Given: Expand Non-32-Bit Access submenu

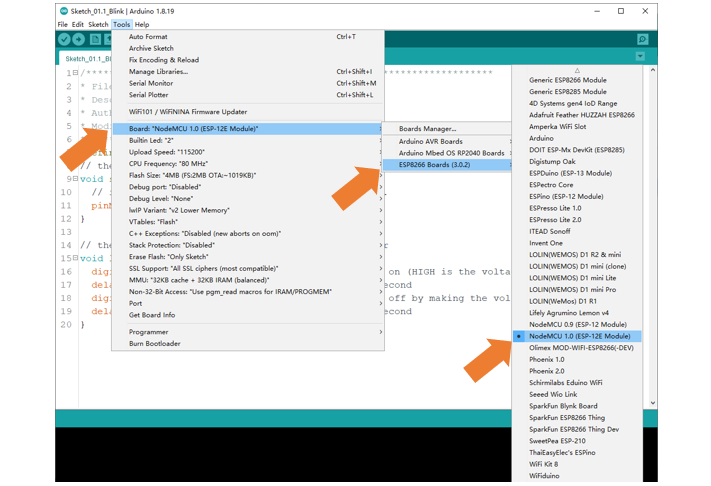Looking at the screenshot, I should 248,292.
